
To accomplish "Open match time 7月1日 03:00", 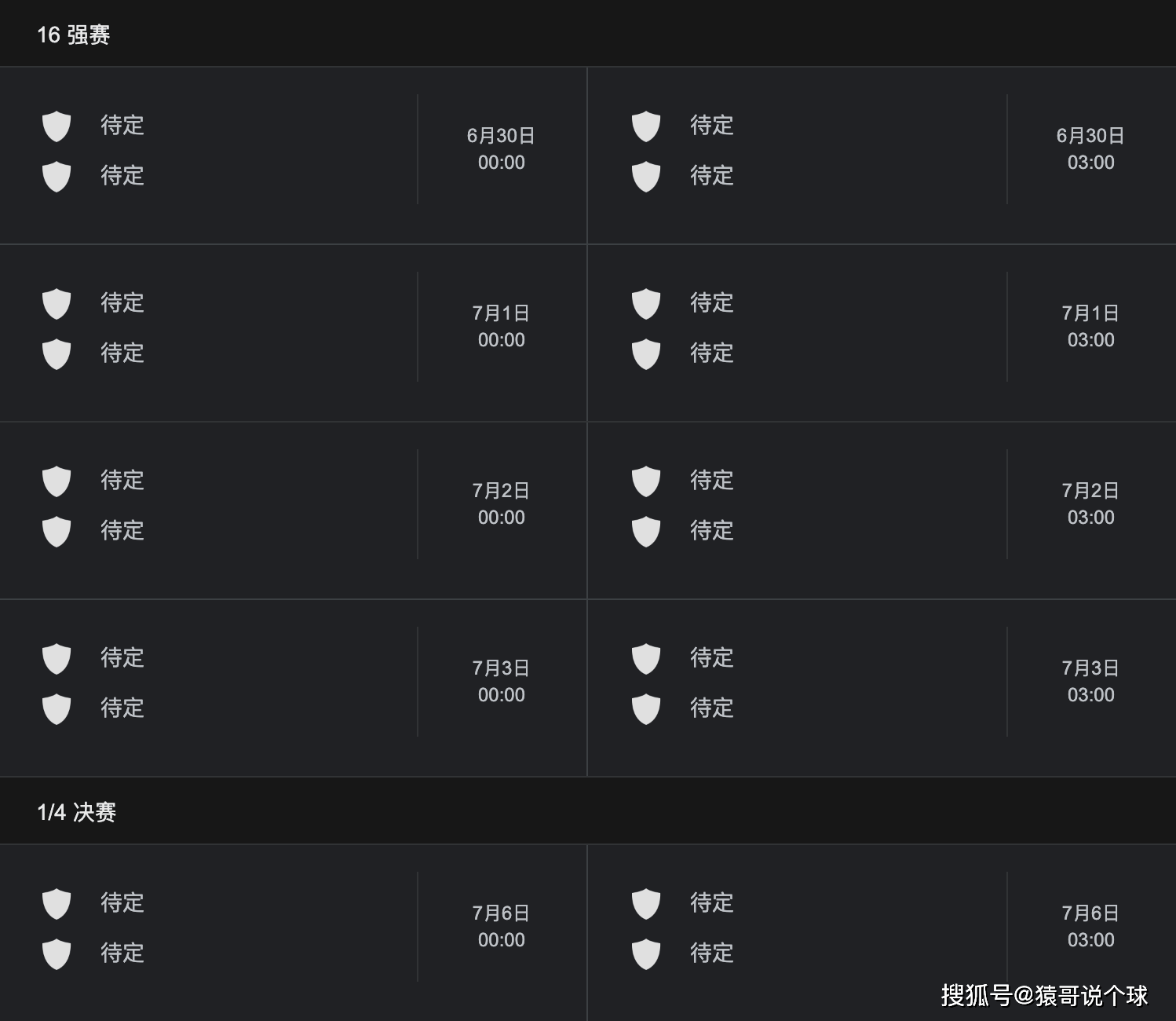I will tap(1090, 327).
